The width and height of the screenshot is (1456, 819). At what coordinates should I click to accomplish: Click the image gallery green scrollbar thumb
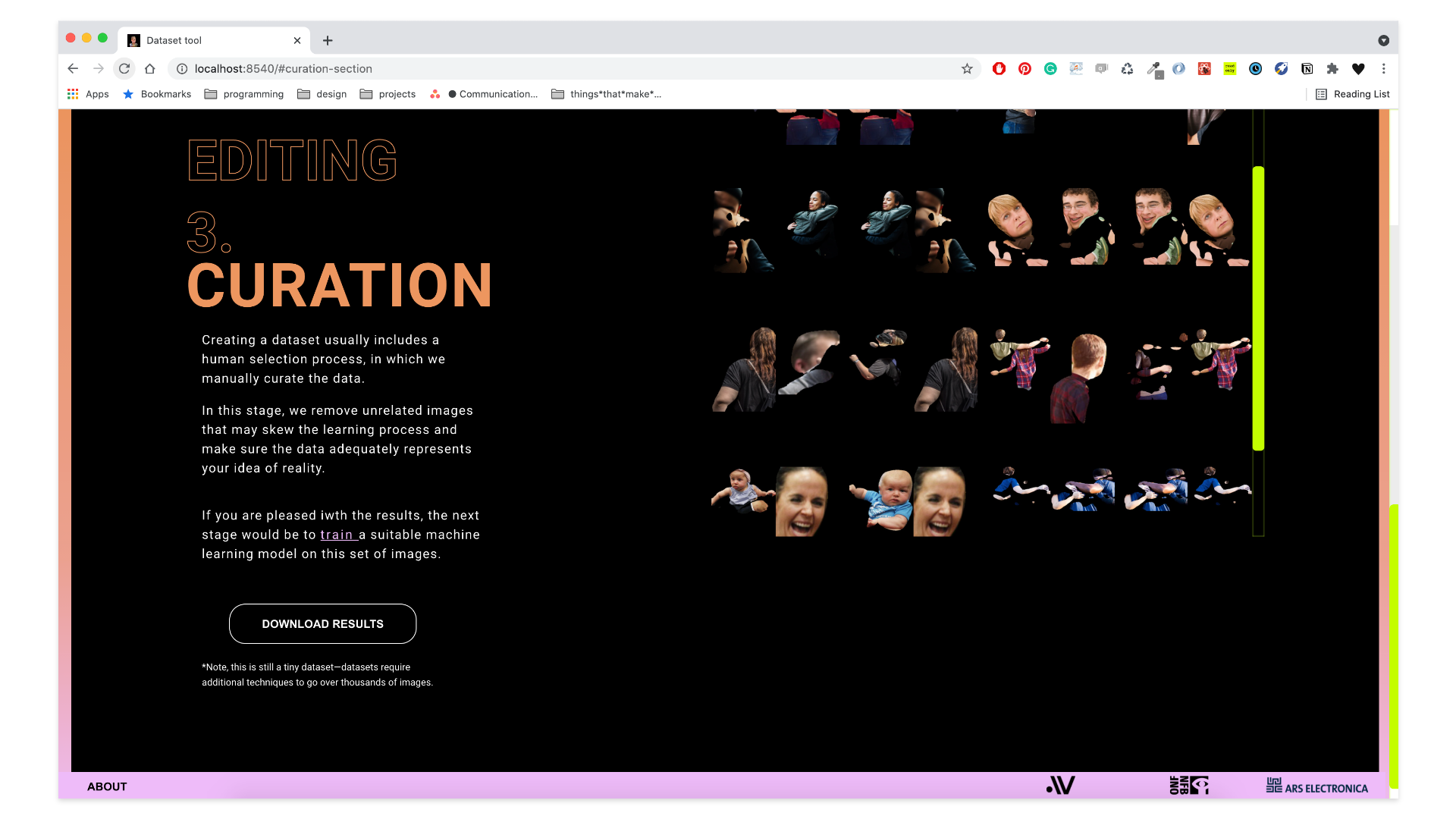1258,308
